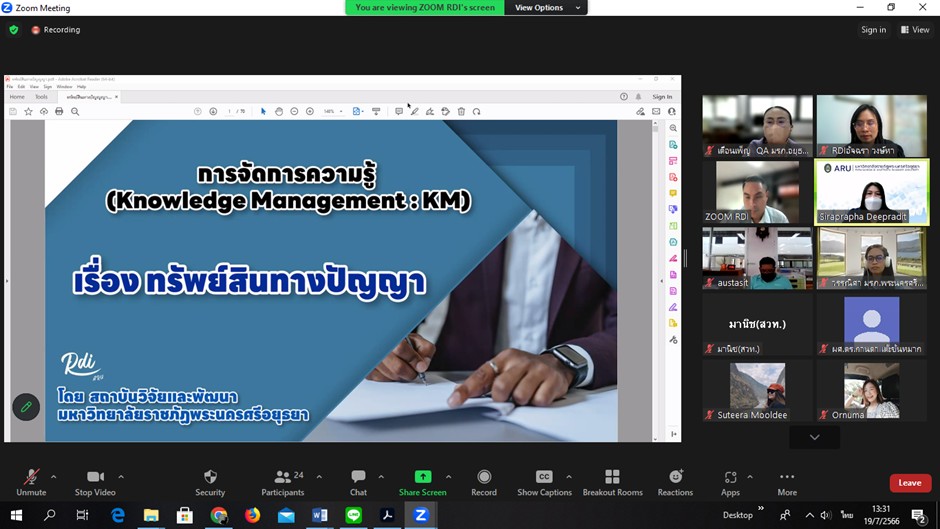Image resolution: width=940 pixels, height=529 pixels.
Task: Expand video options arrow beside Stop Video
Action: point(121,477)
